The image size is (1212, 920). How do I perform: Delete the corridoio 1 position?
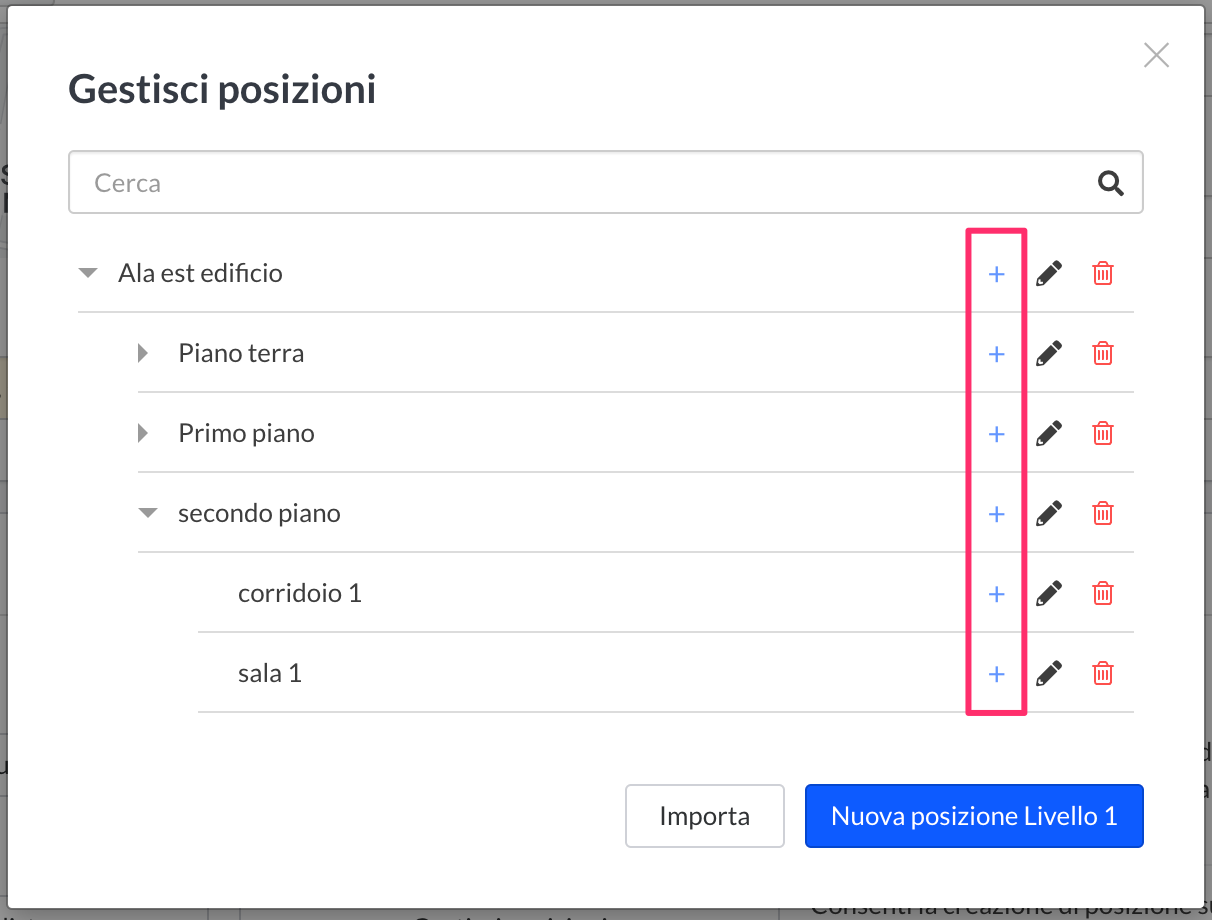tap(1102, 593)
